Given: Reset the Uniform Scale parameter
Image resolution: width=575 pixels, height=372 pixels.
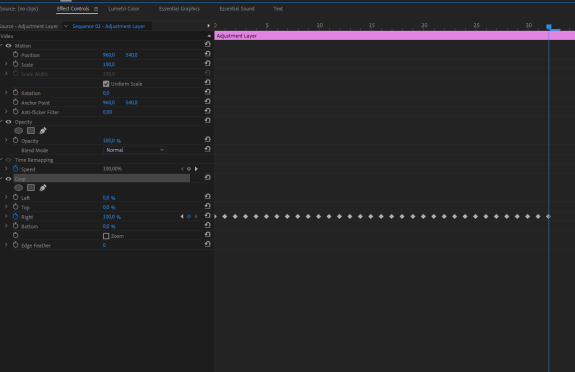Looking at the screenshot, I should [x=208, y=82].
